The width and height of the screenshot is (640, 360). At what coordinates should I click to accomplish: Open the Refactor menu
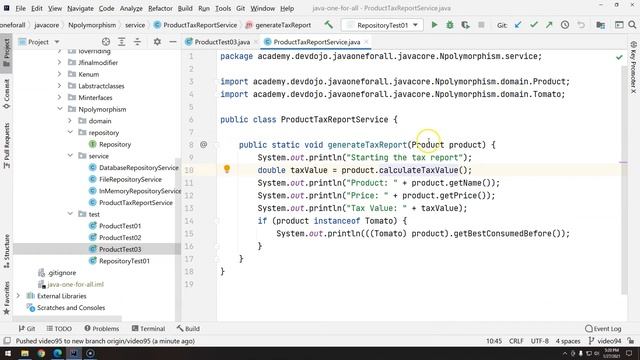point(160,8)
